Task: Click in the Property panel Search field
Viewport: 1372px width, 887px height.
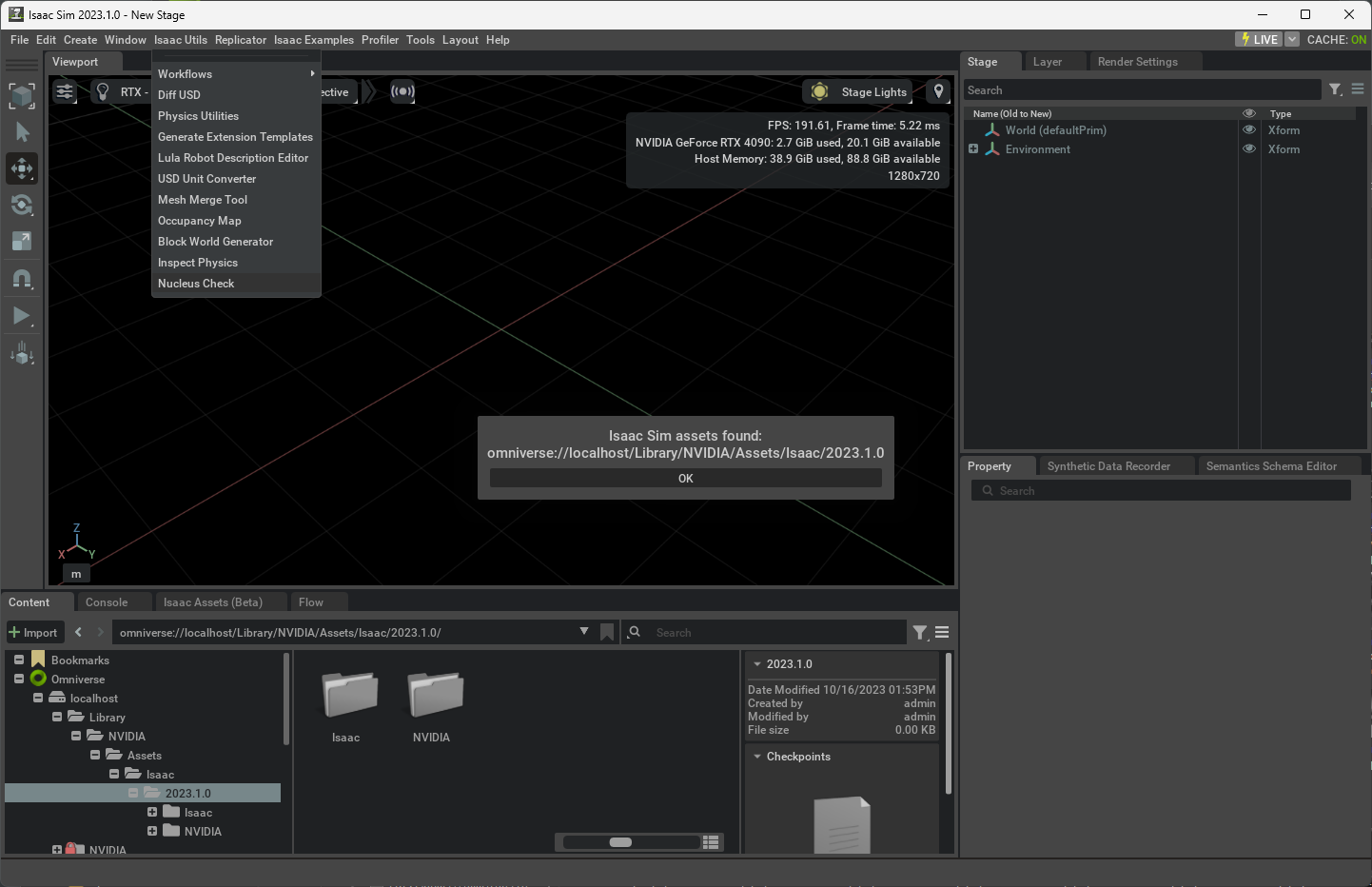Action: click(1161, 491)
